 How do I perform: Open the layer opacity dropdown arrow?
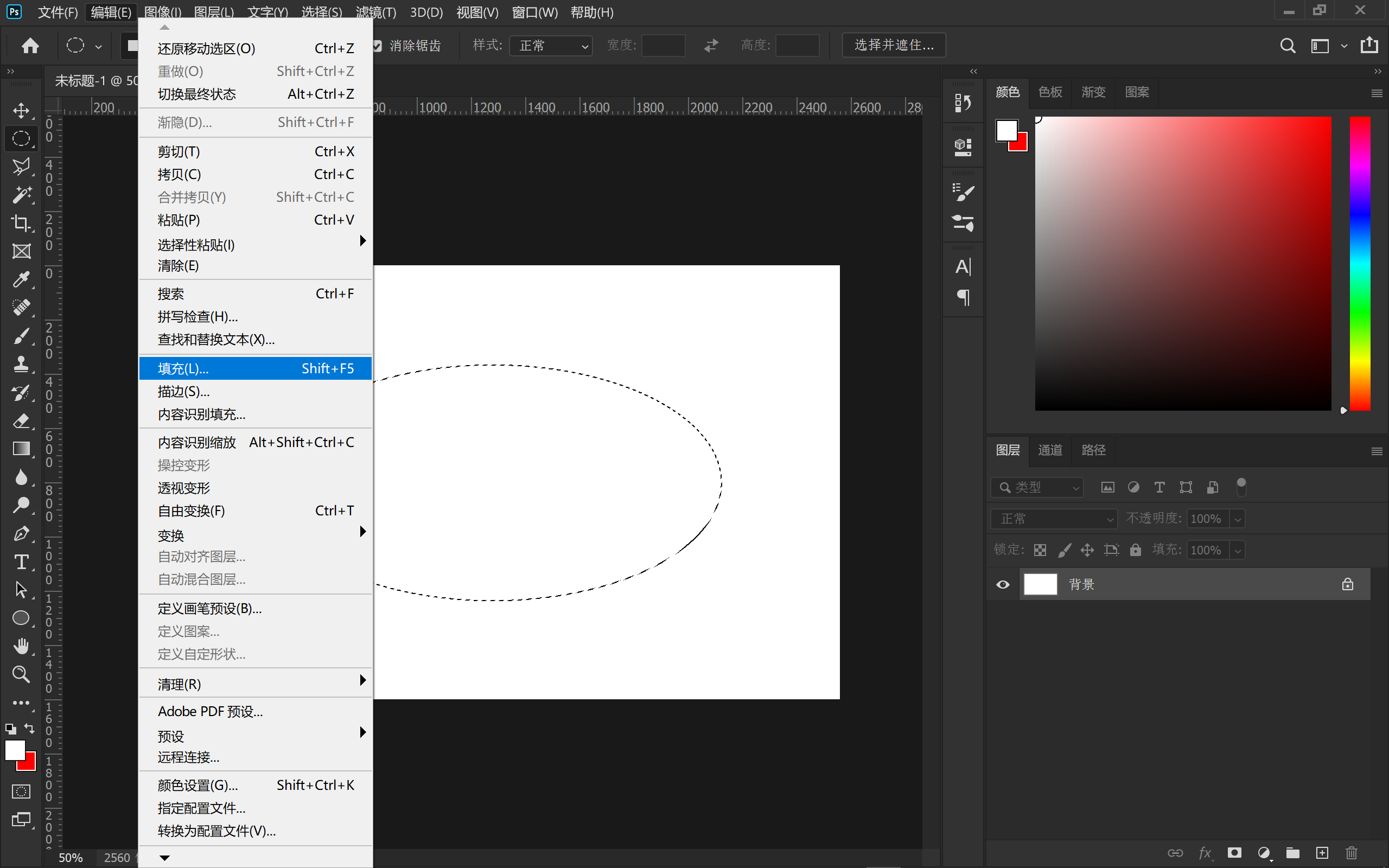tap(1238, 519)
